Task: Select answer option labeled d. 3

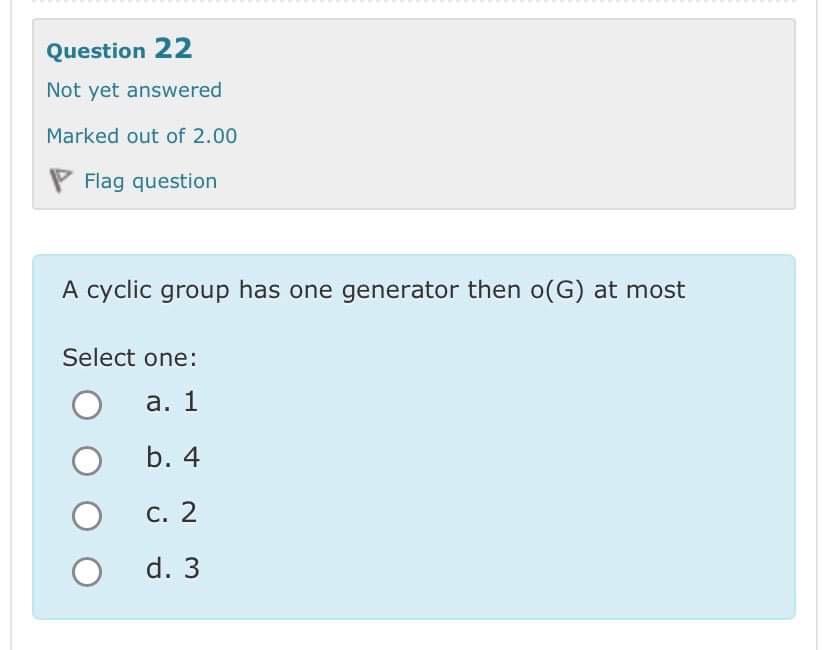Action: 172,569
